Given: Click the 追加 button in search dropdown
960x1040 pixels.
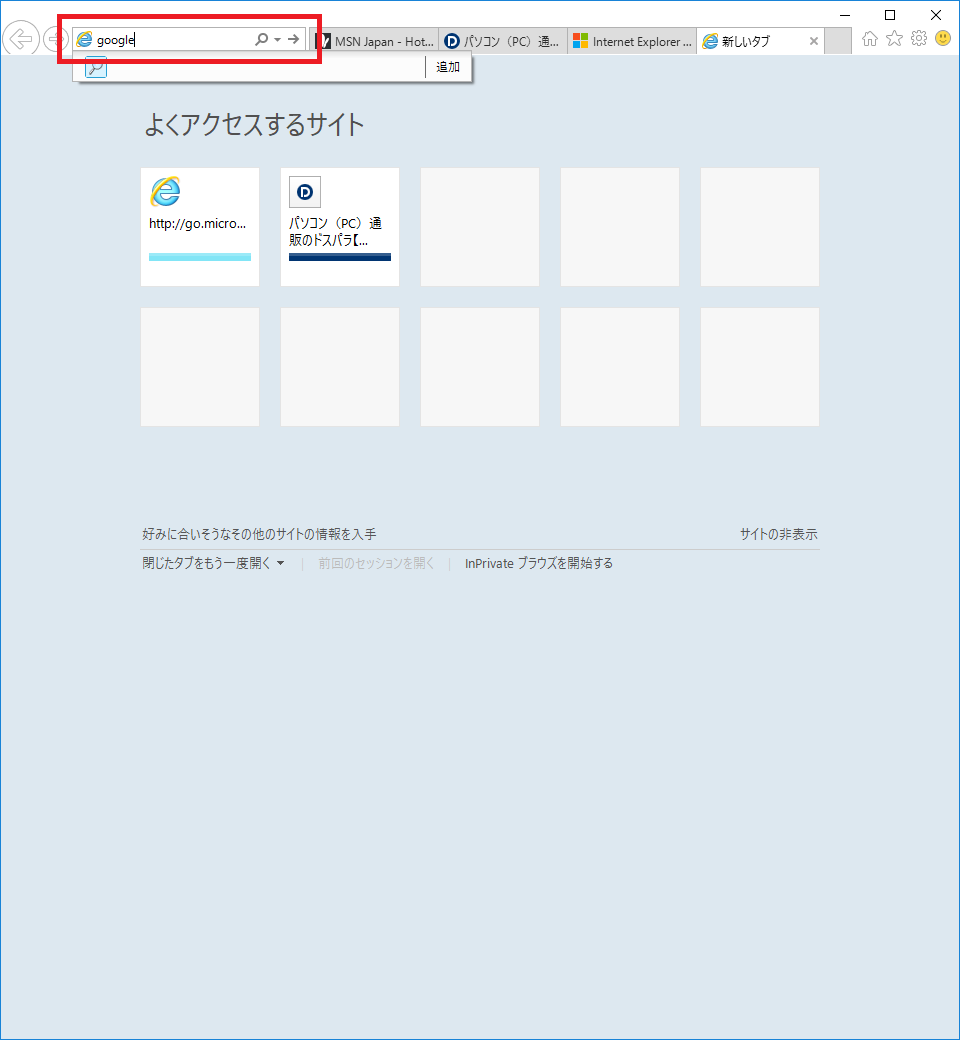Looking at the screenshot, I should click(x=448, y=67).
